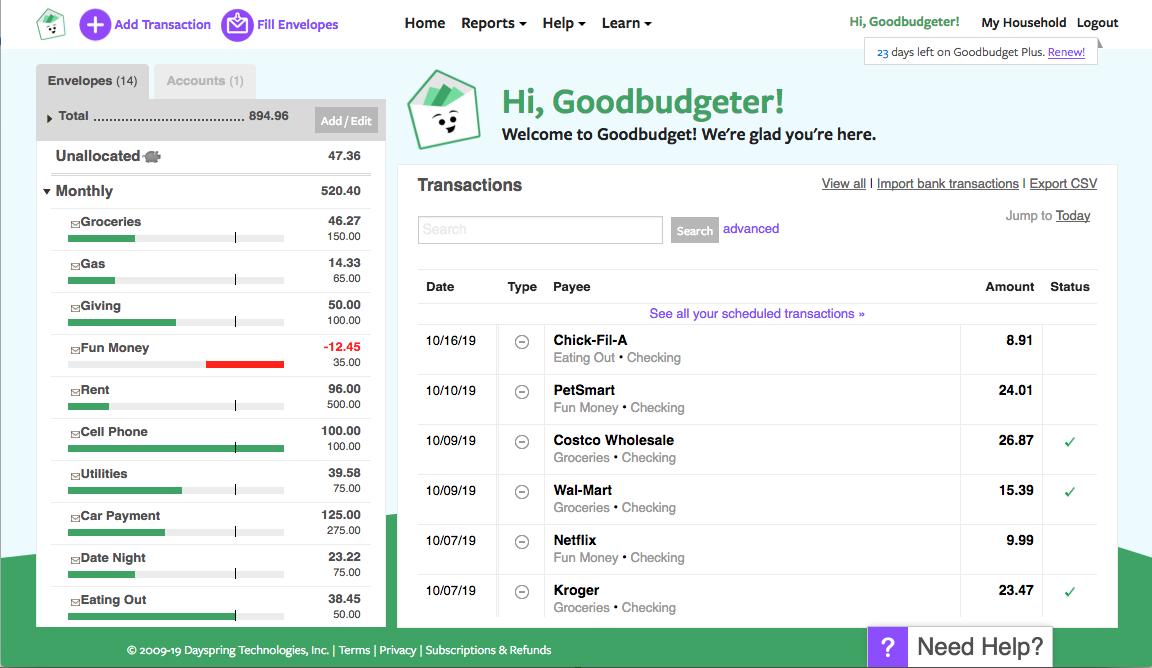Click the purple Fill Envelopes envelope icon
Viewport: 1152px width, 668px height.
point(237,25)
